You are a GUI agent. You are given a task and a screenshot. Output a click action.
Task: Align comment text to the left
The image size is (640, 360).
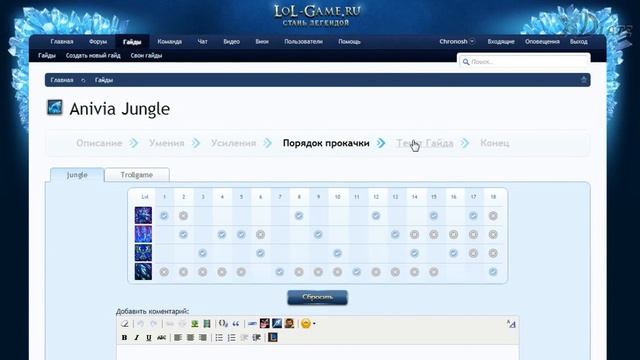[x=178, y=338]
